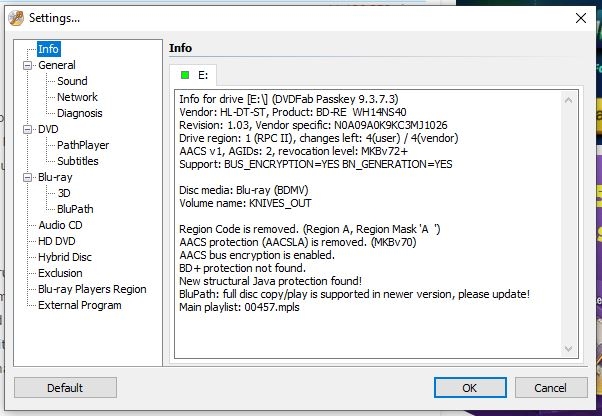Click the DVDFab Passkey app icon in title bar
Viewport: 602px width, 416px height.
(x=16, y=18)
